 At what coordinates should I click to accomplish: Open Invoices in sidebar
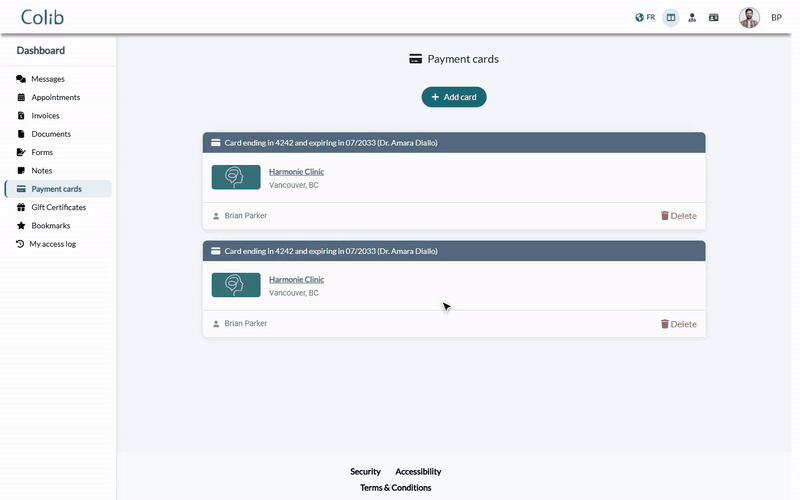click(45, 116)
